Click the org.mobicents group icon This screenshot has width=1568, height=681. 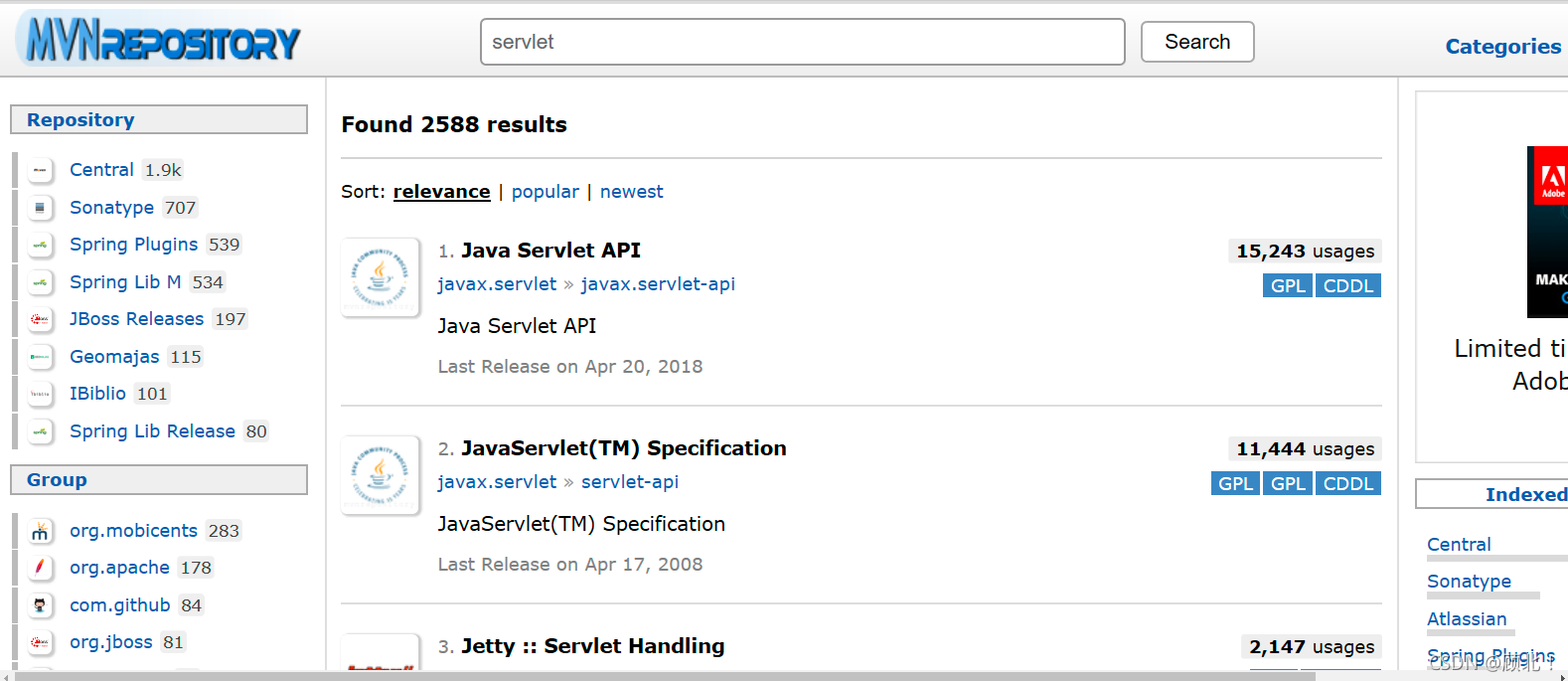pyautogui.click(x=40, y=531)
